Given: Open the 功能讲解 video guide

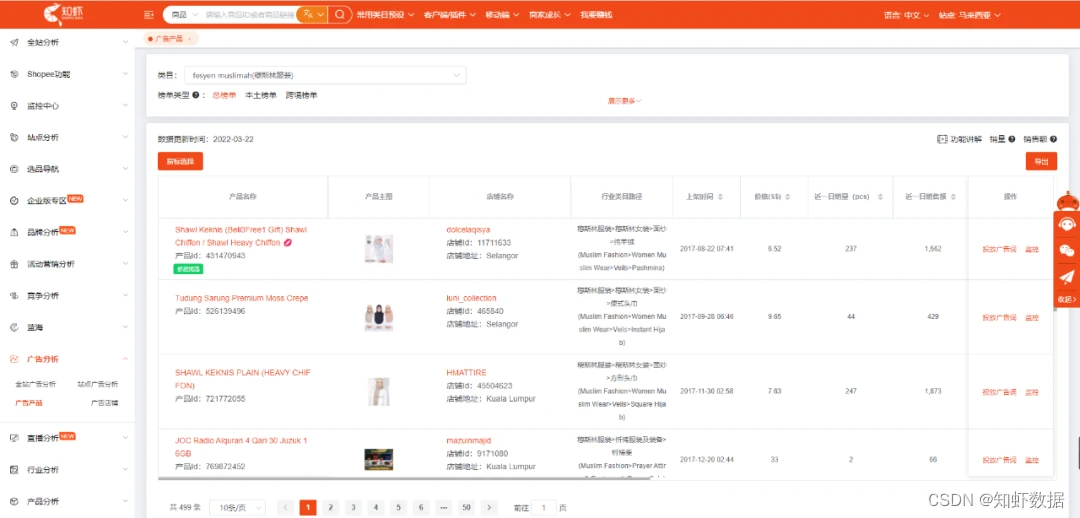Looking at the screenshot, I should tap(959, 139).
